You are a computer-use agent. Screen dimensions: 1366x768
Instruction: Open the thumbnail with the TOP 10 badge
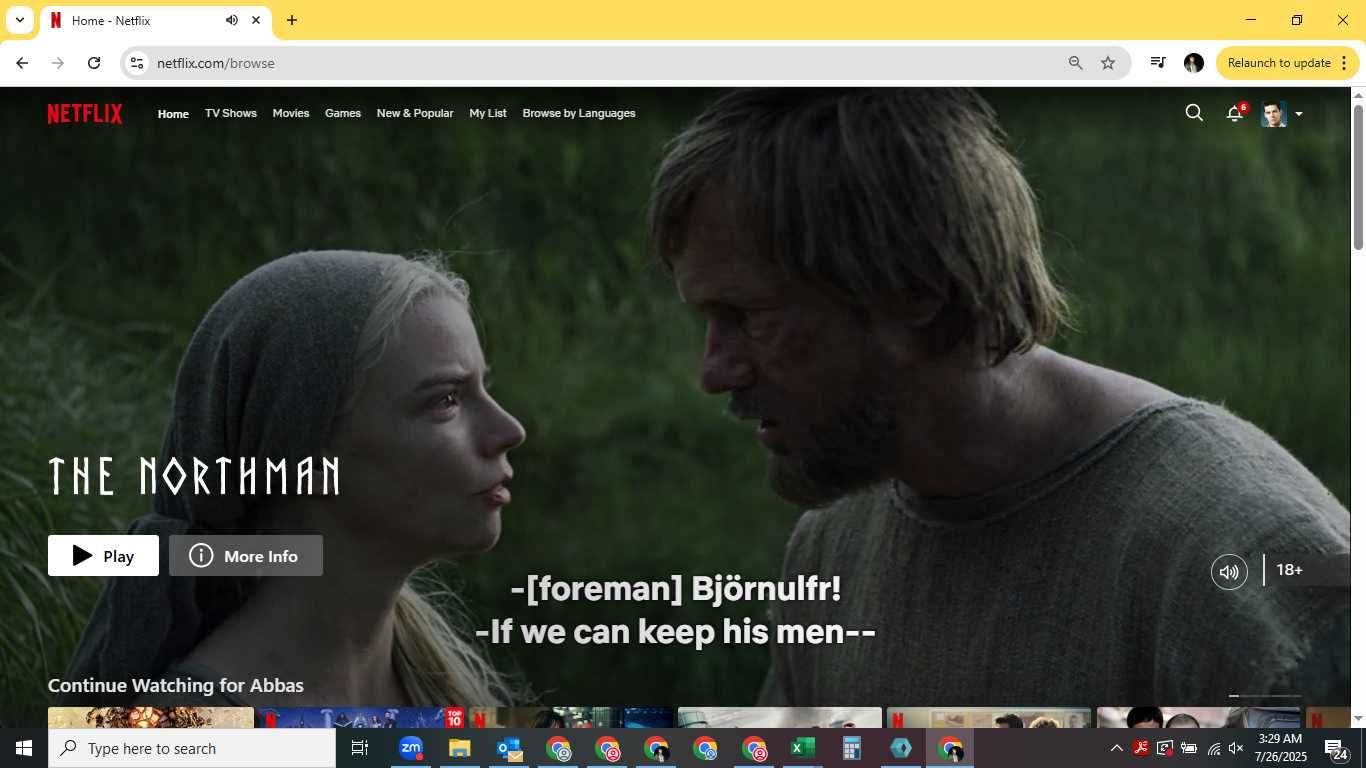(361, 717)
